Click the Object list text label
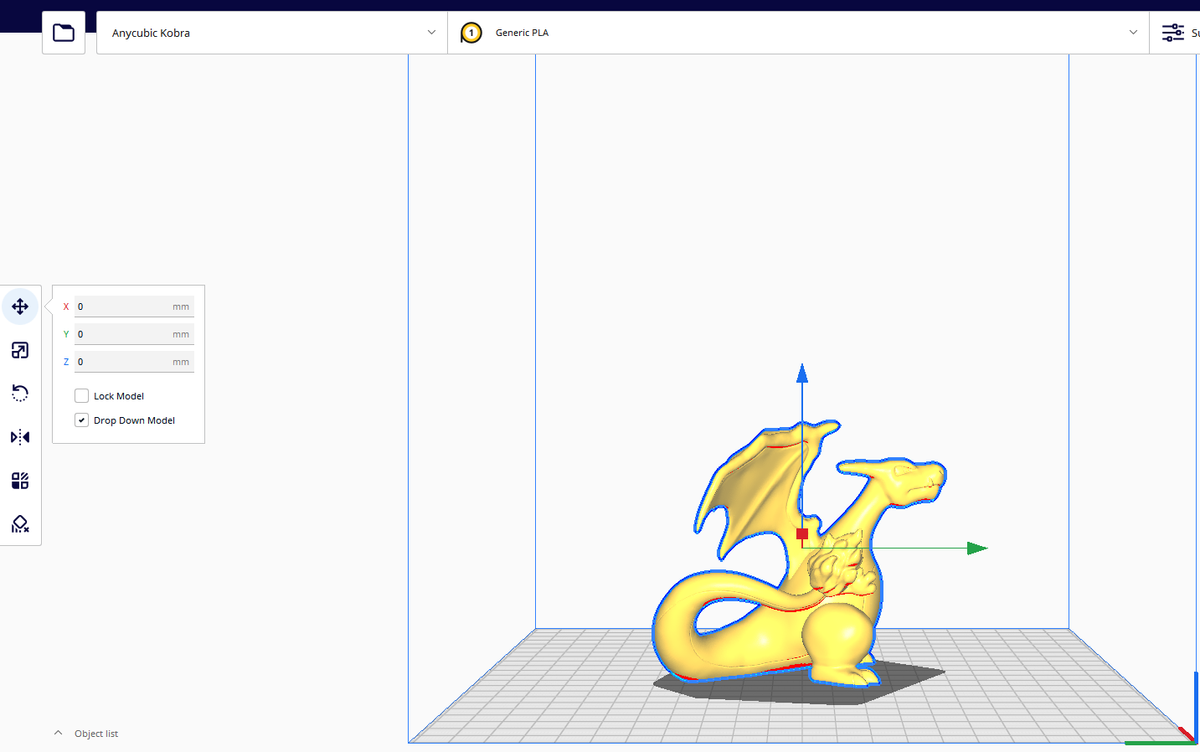Image resolution: width=1200 pixels, height=752 pixels. (97, 733)
